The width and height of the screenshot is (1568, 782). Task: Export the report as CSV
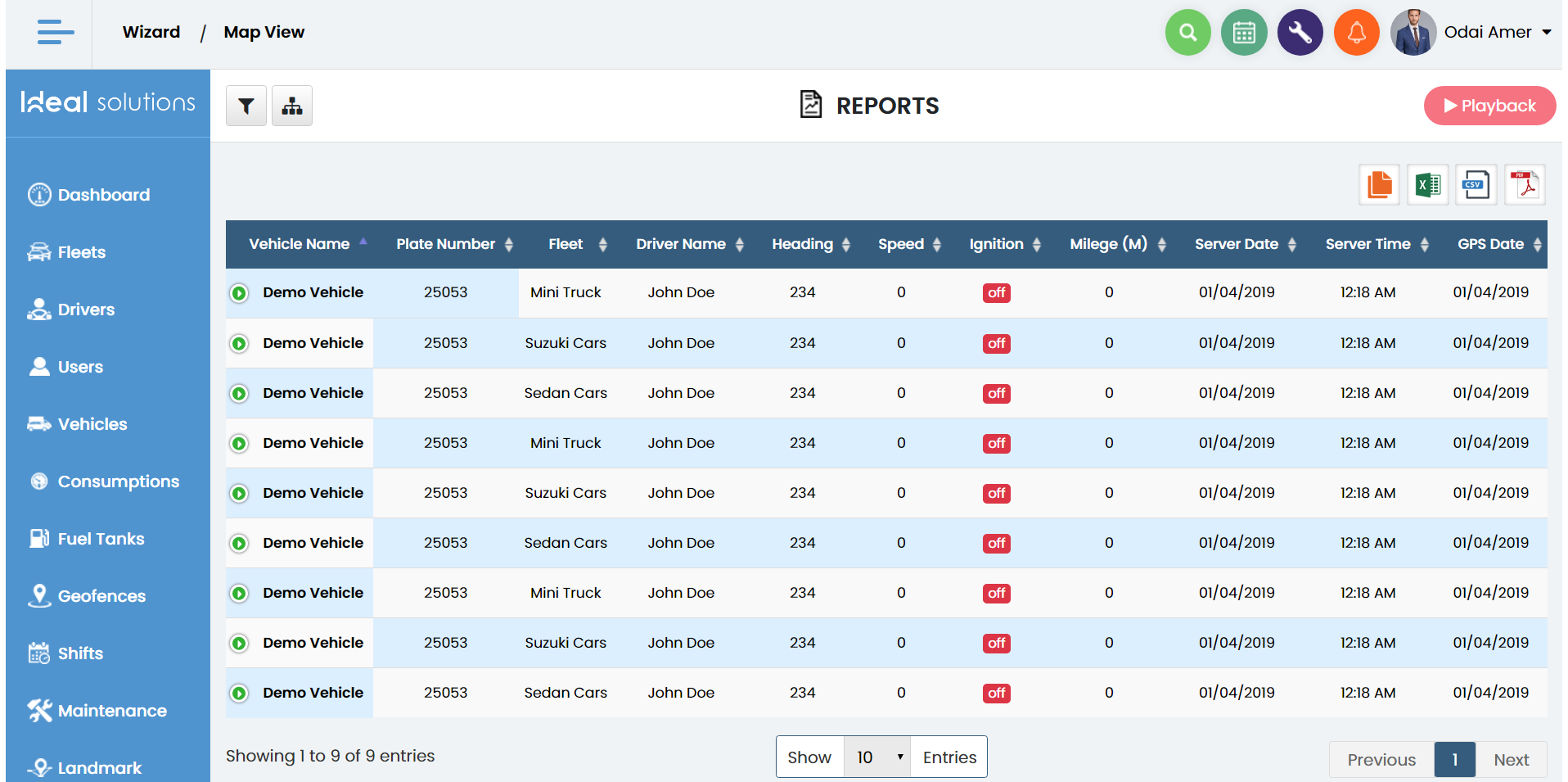coord(1476,185)
